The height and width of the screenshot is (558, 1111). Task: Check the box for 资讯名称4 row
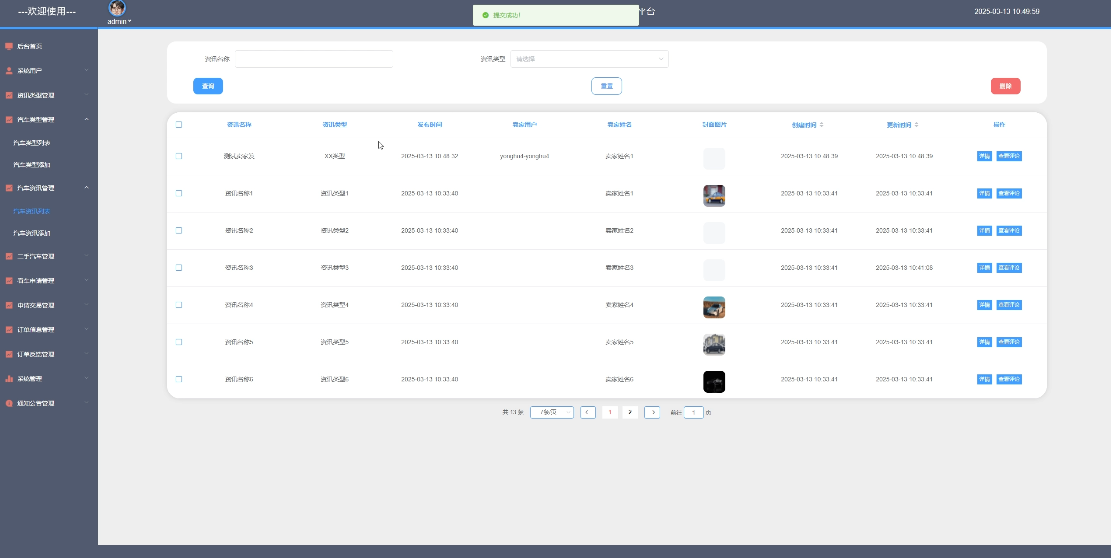click(179, 304)
